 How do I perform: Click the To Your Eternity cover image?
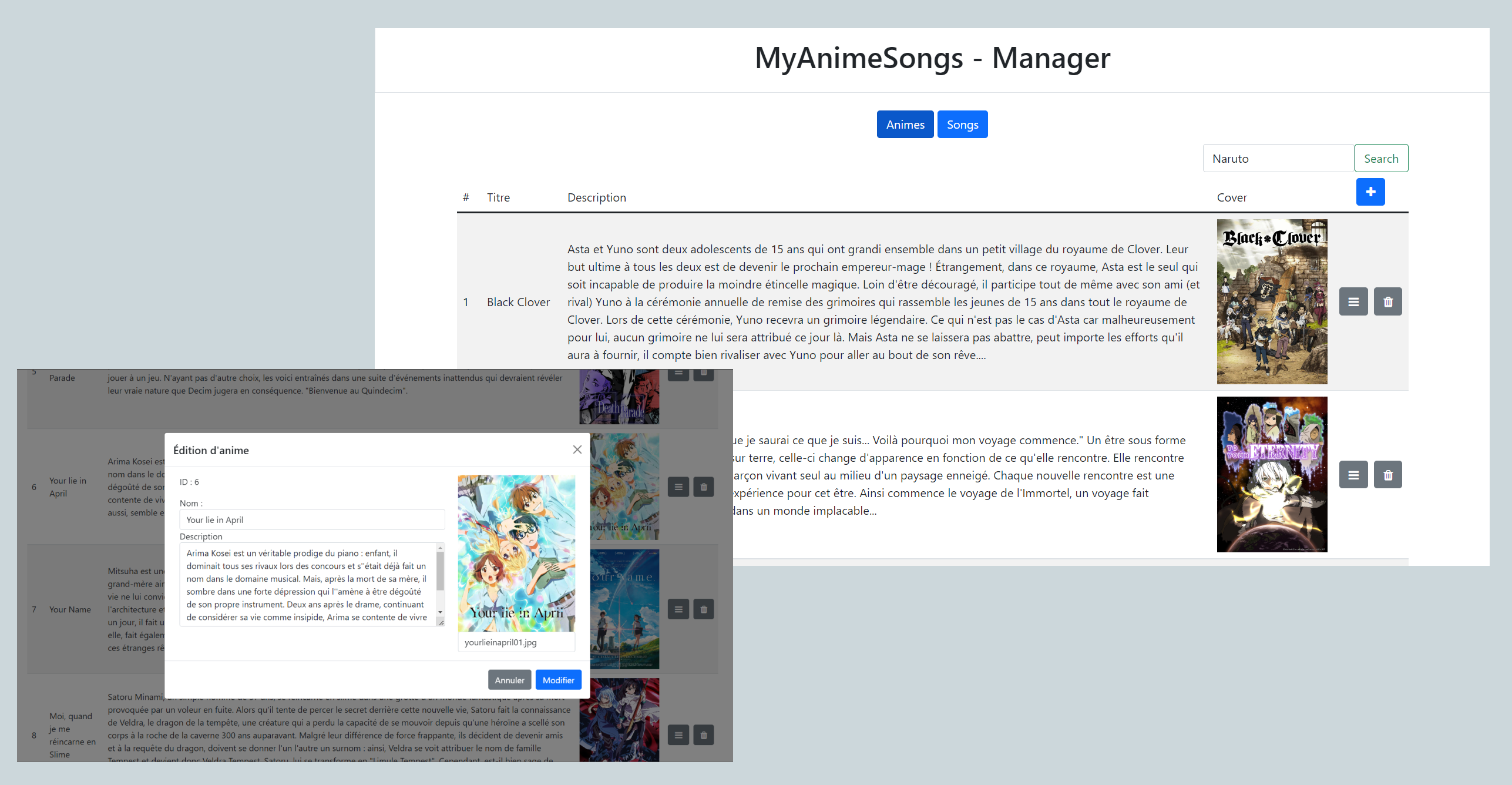[1272, 474]
